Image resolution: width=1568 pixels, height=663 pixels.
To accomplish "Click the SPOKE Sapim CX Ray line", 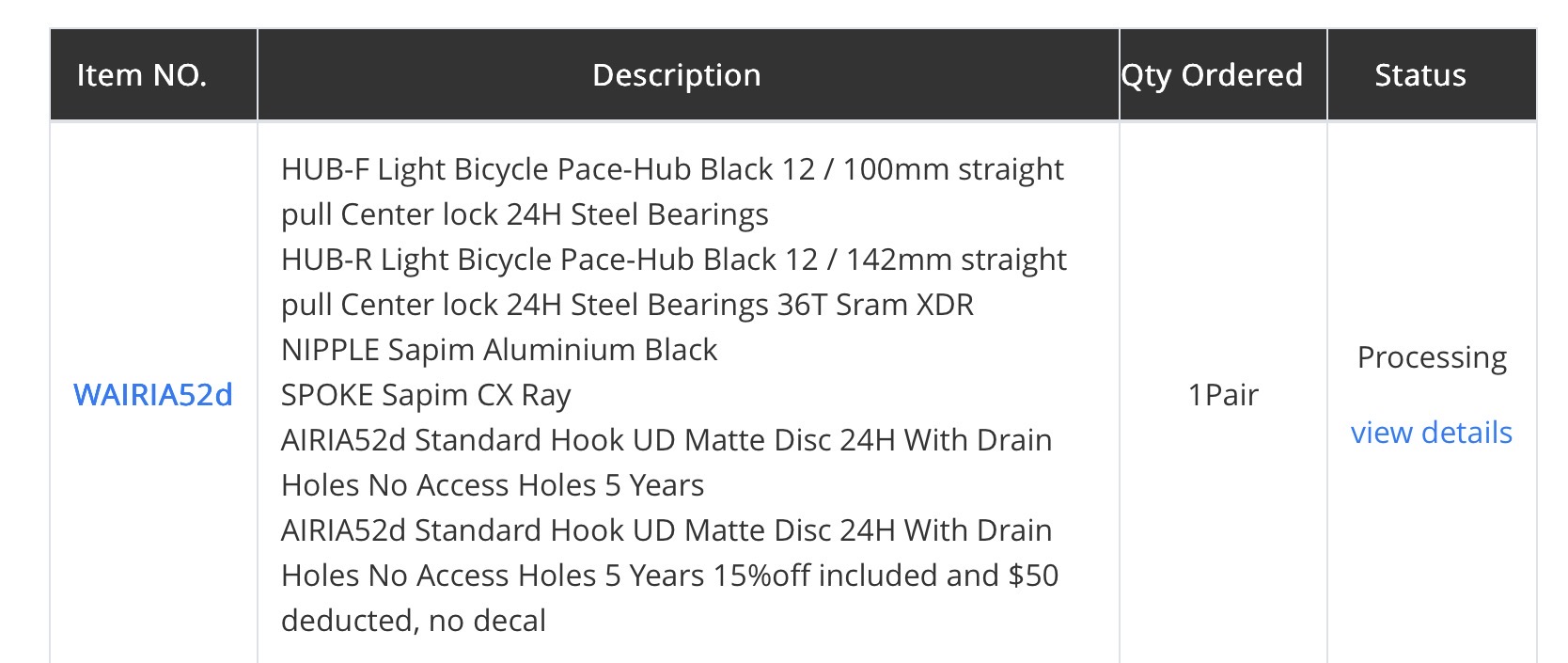I will point(425,395).
